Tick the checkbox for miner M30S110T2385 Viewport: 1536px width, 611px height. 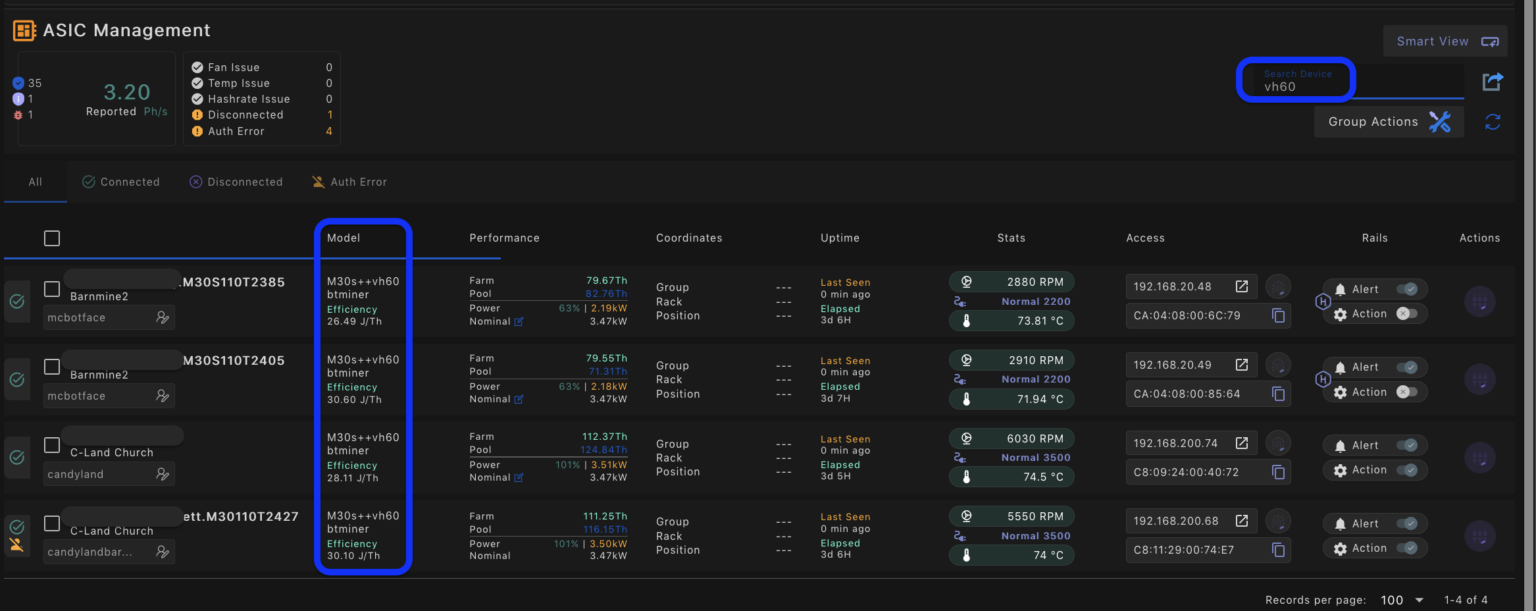(x=52, y=289)
